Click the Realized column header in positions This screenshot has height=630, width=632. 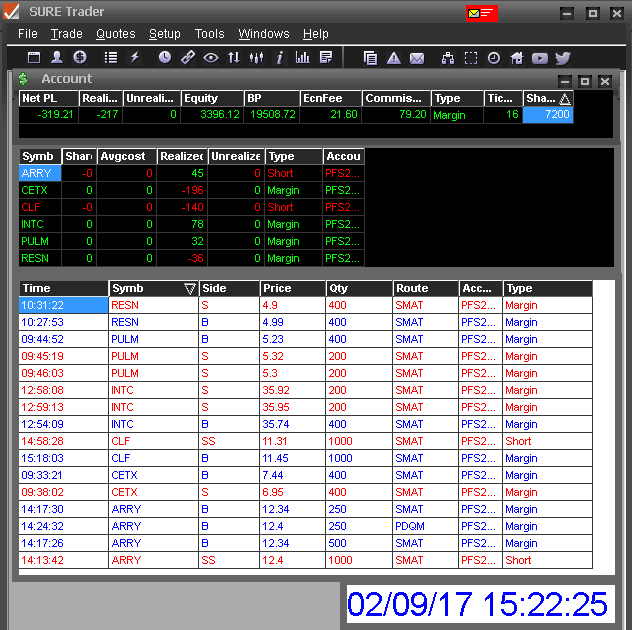click(x=182, y=157)
